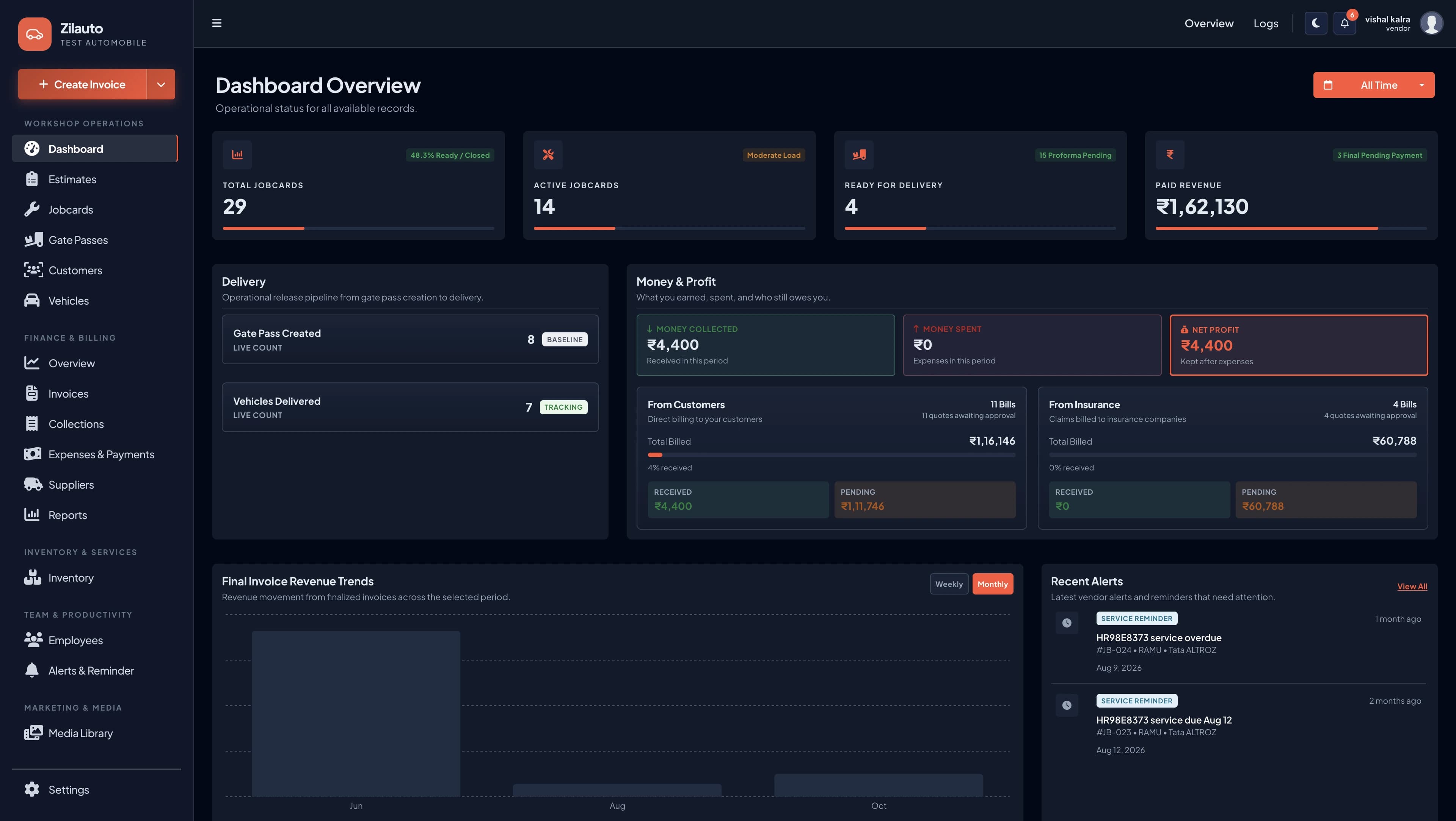Open Estimates clipboard icon
1456x821 pixels.
point(32,179)
